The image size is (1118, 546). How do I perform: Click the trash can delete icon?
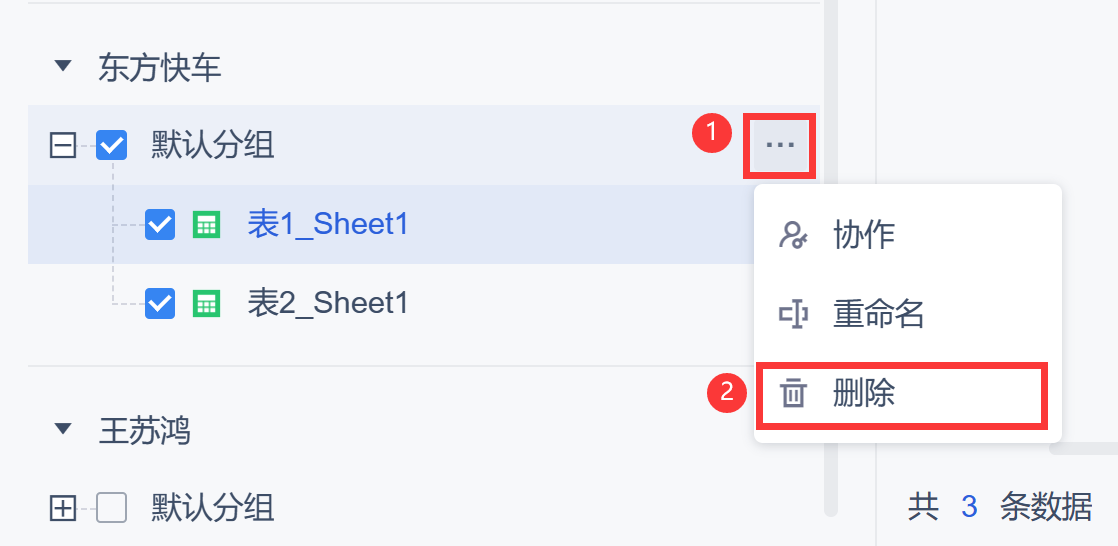[793, 394]
